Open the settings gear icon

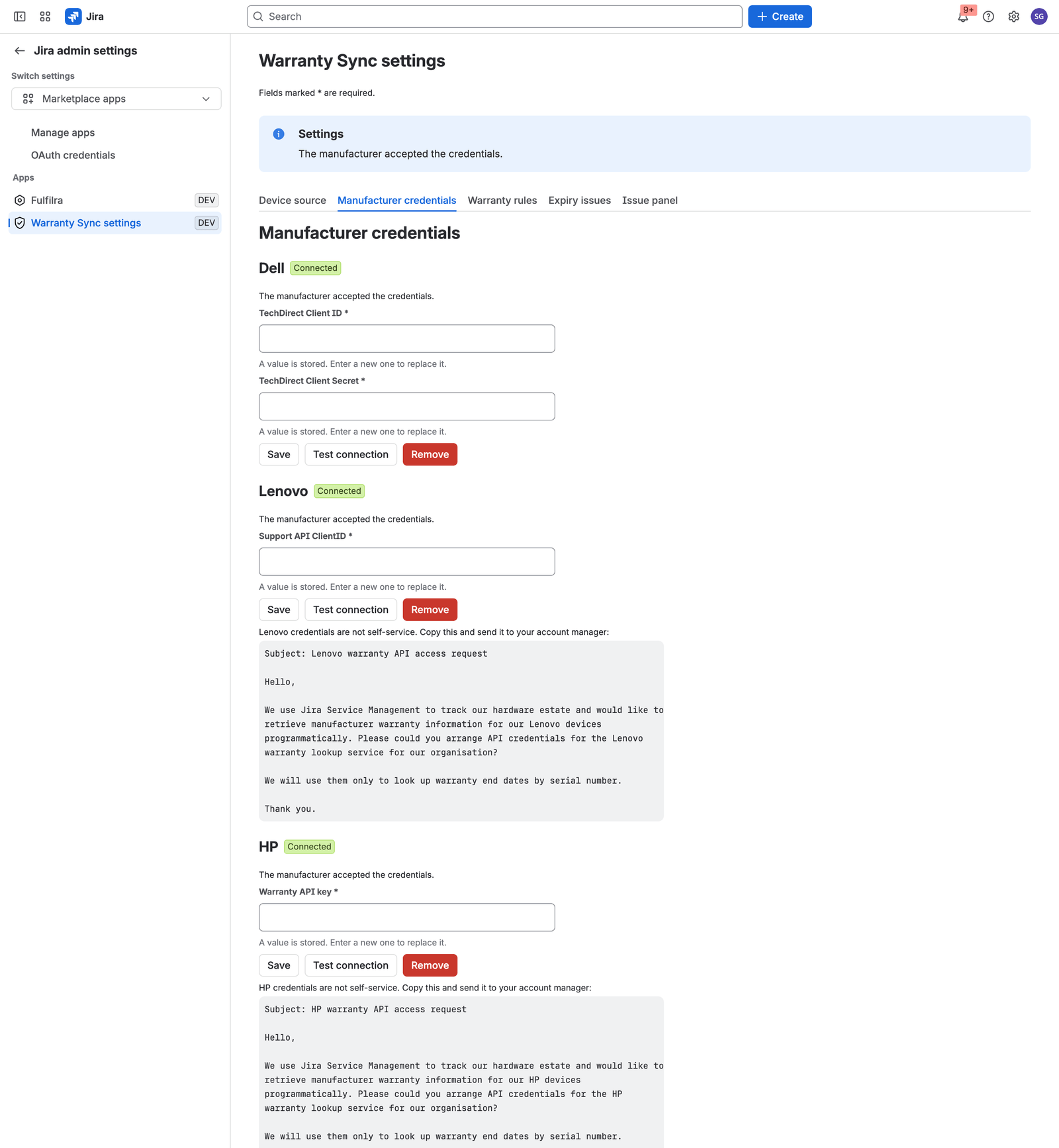(x=1014, y=17)
